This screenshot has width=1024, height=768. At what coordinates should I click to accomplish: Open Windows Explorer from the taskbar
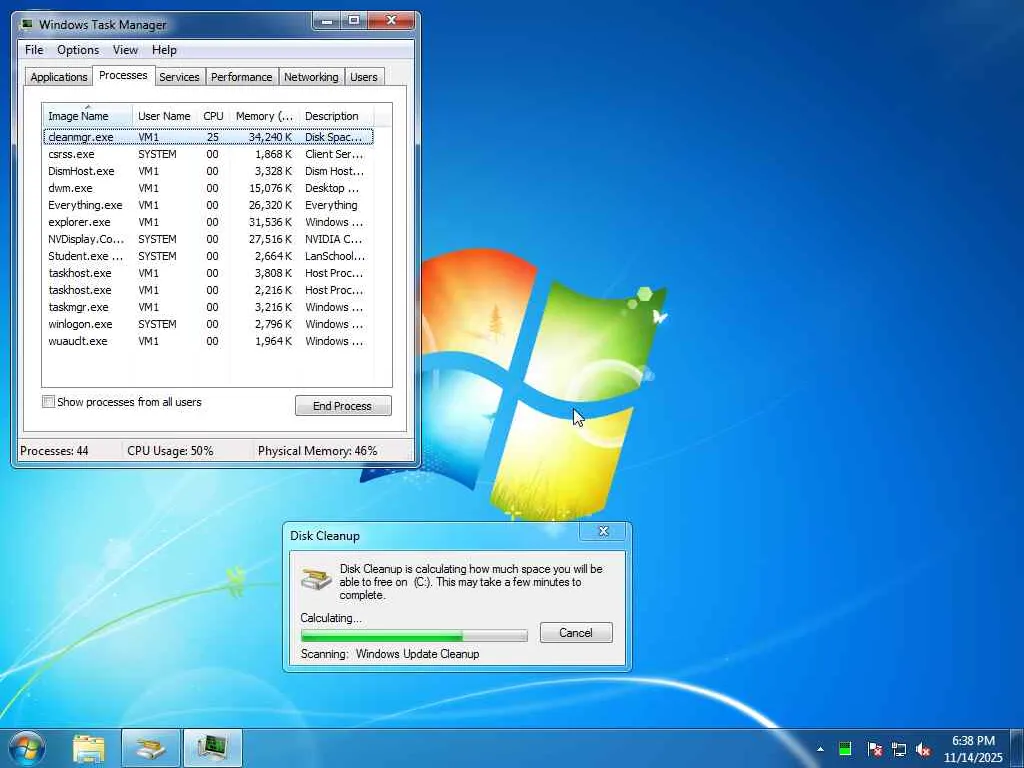pyautogui.click(x=89, y=748)
